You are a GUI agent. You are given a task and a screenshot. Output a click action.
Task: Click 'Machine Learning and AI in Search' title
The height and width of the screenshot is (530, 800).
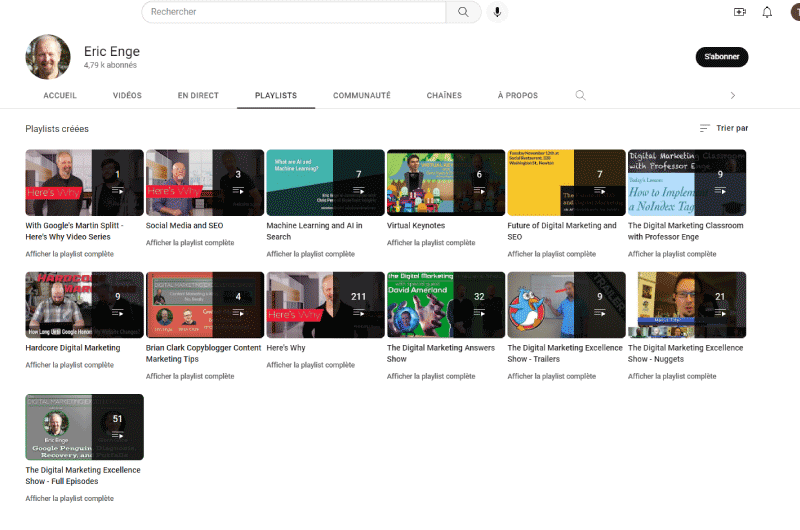click(314, 231)
